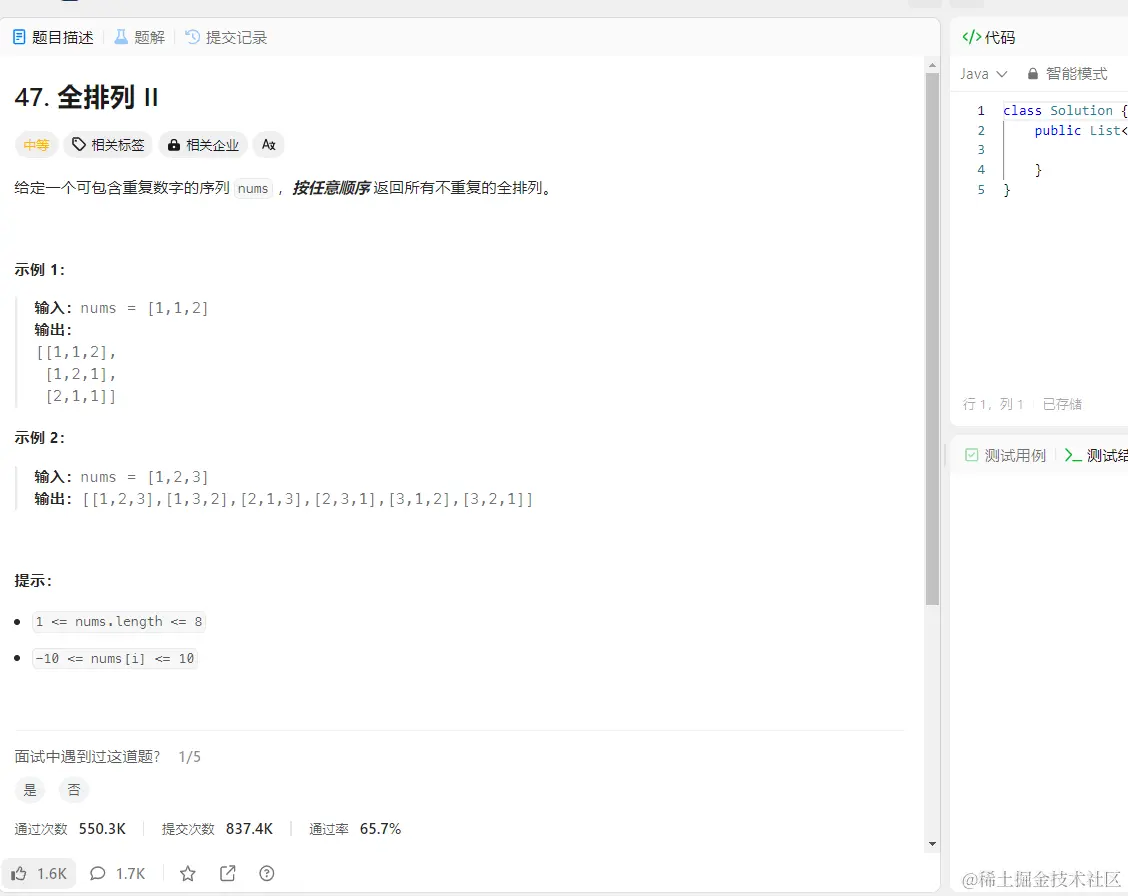Click the 1/5 survey counter
This screenshot has height=896, width=1128.
coord(190,756)
